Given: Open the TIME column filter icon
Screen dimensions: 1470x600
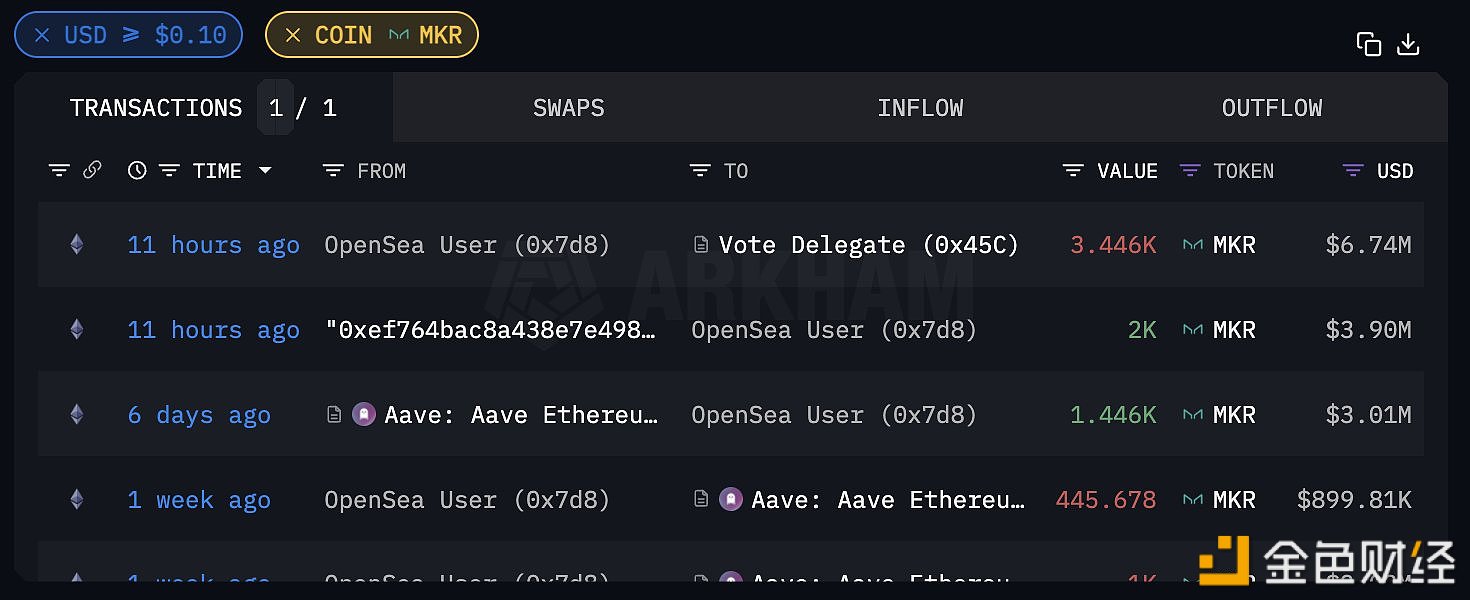Looking at the screenshot, I should coord(170,171).
